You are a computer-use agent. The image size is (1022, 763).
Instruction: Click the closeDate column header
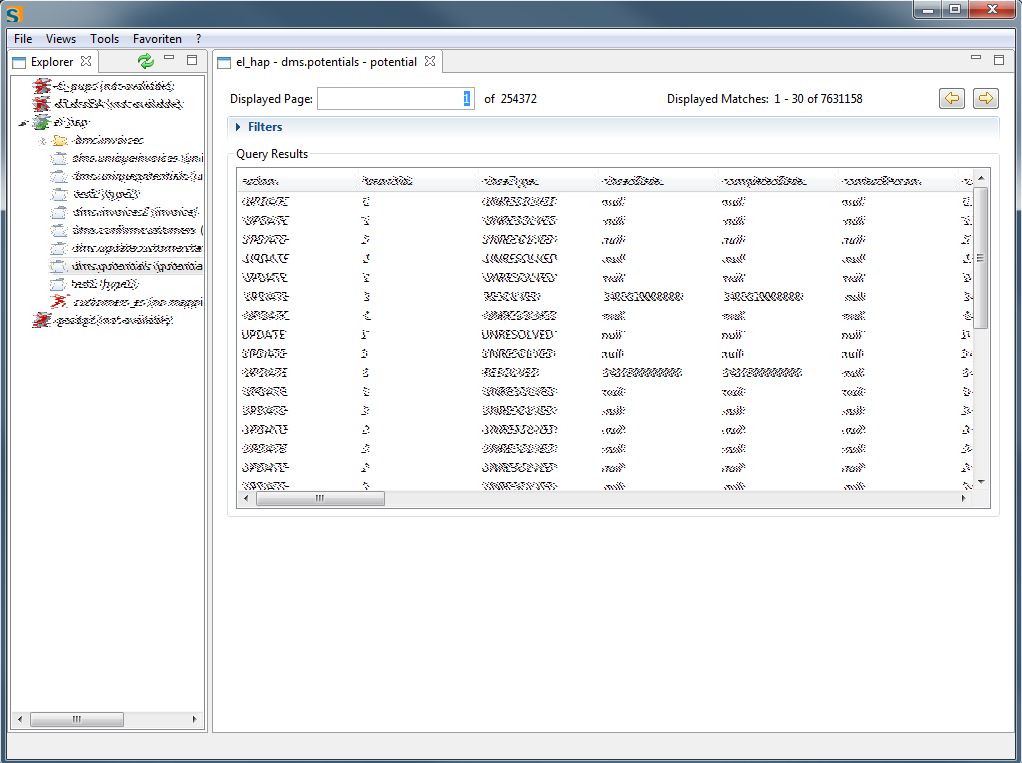pos(657,181)
